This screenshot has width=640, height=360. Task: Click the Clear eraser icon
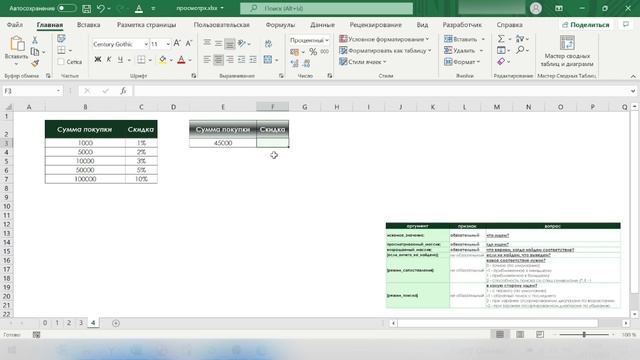coord(501,61)
